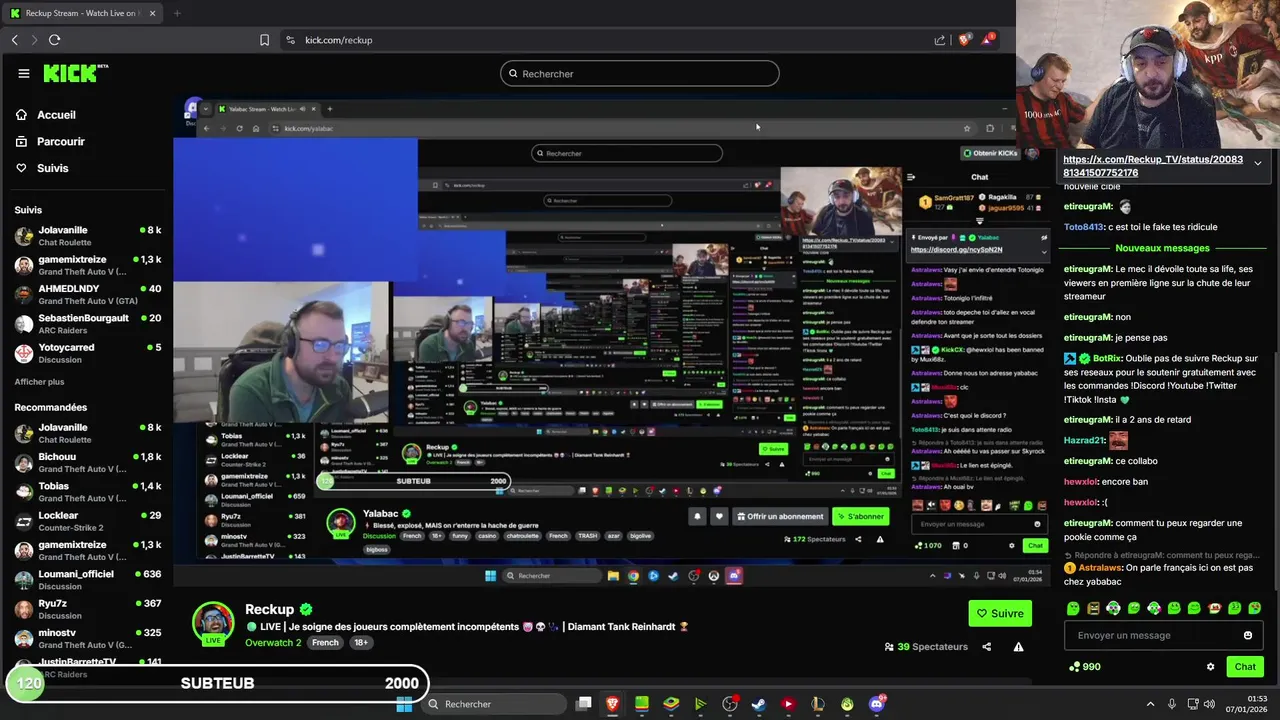Show hidden system tray icons
The image size is (1280, 720).
point(1150,704)
